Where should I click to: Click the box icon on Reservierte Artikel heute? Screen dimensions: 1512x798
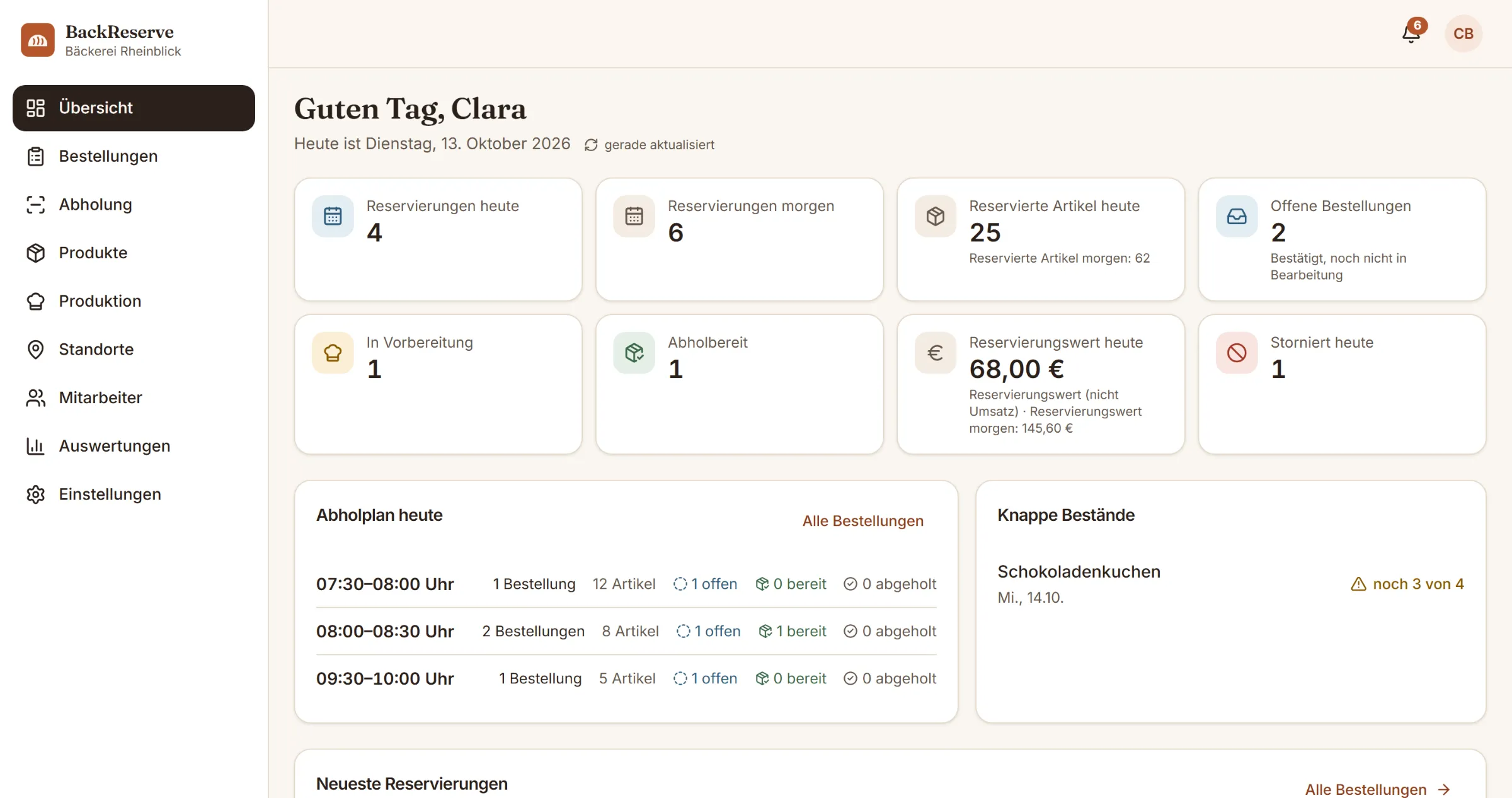[936, 216]
